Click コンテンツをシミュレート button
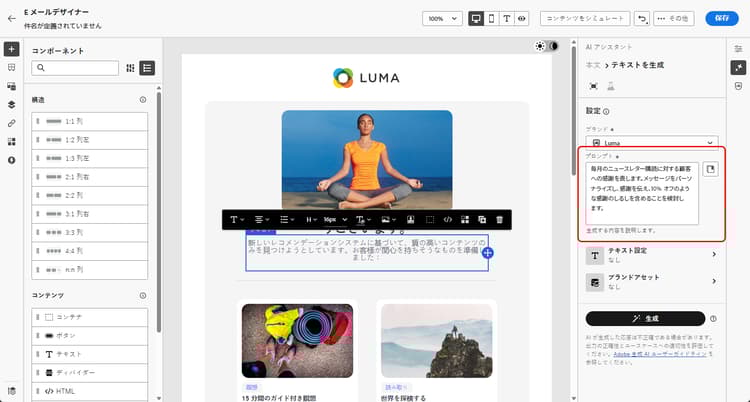The width and height of the screenshot is (750, 402). click(585, 19)
